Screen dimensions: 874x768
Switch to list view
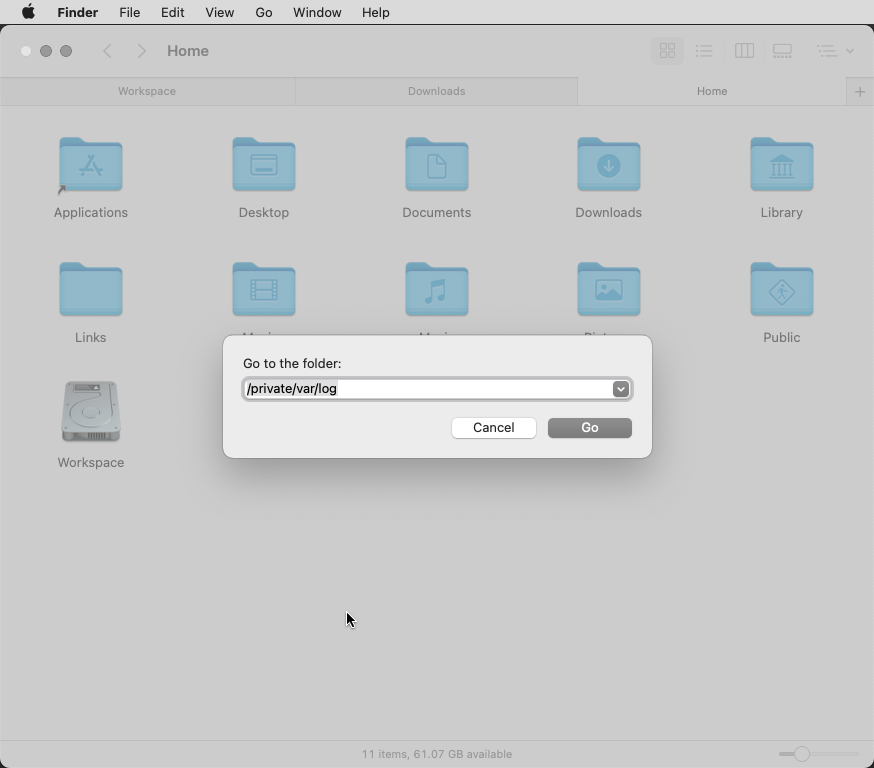click(x=704, y=51)
